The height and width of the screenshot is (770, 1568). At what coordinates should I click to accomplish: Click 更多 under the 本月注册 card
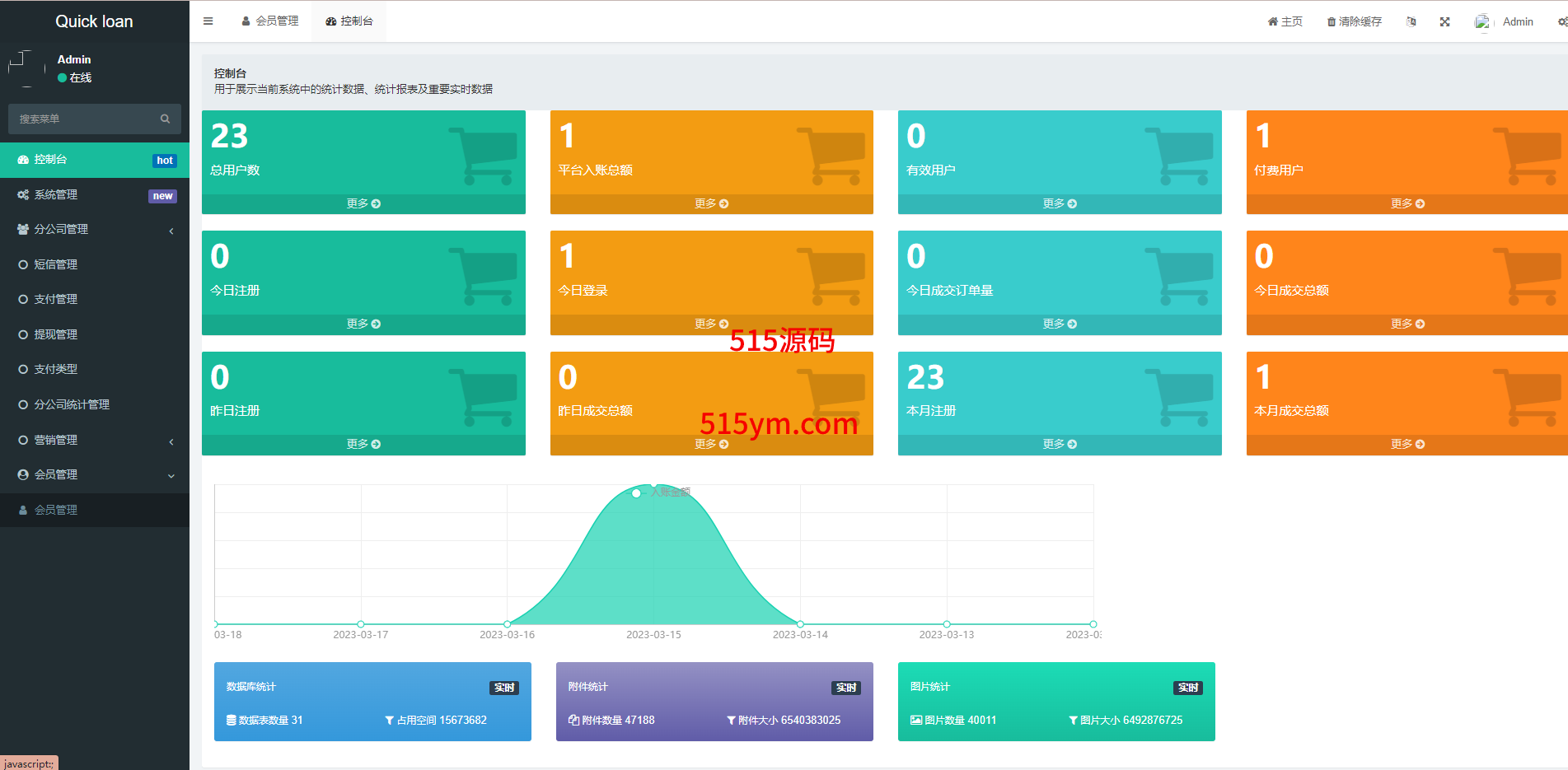1059,444
